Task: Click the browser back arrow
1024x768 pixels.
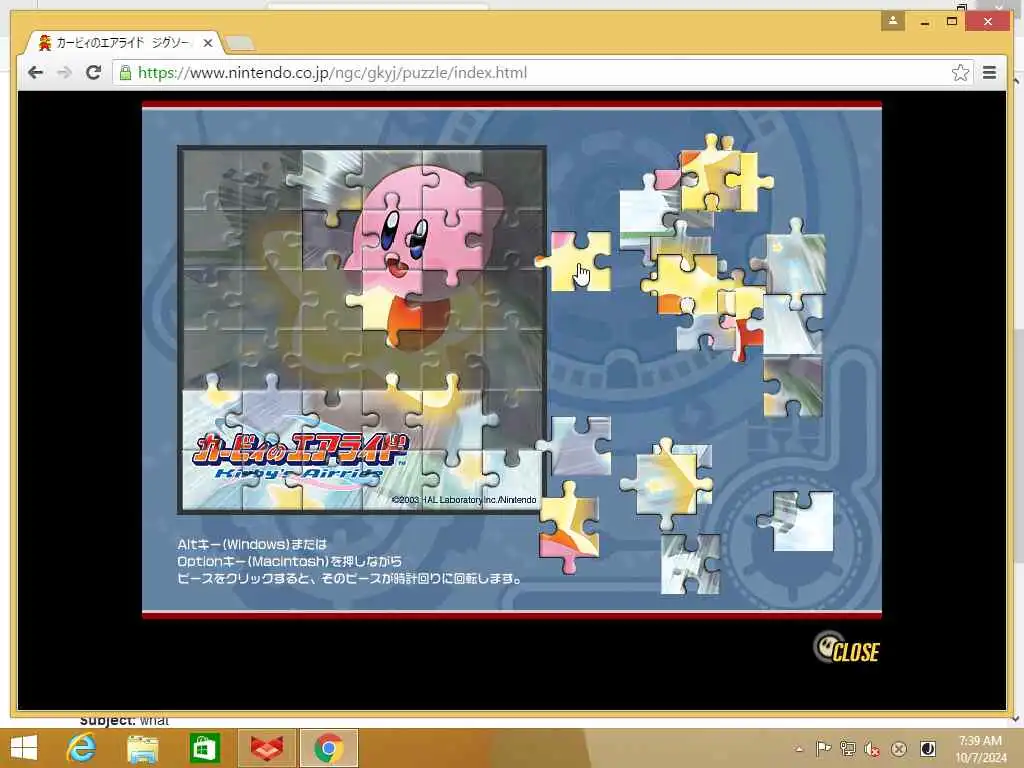Action: coord(35,72)
